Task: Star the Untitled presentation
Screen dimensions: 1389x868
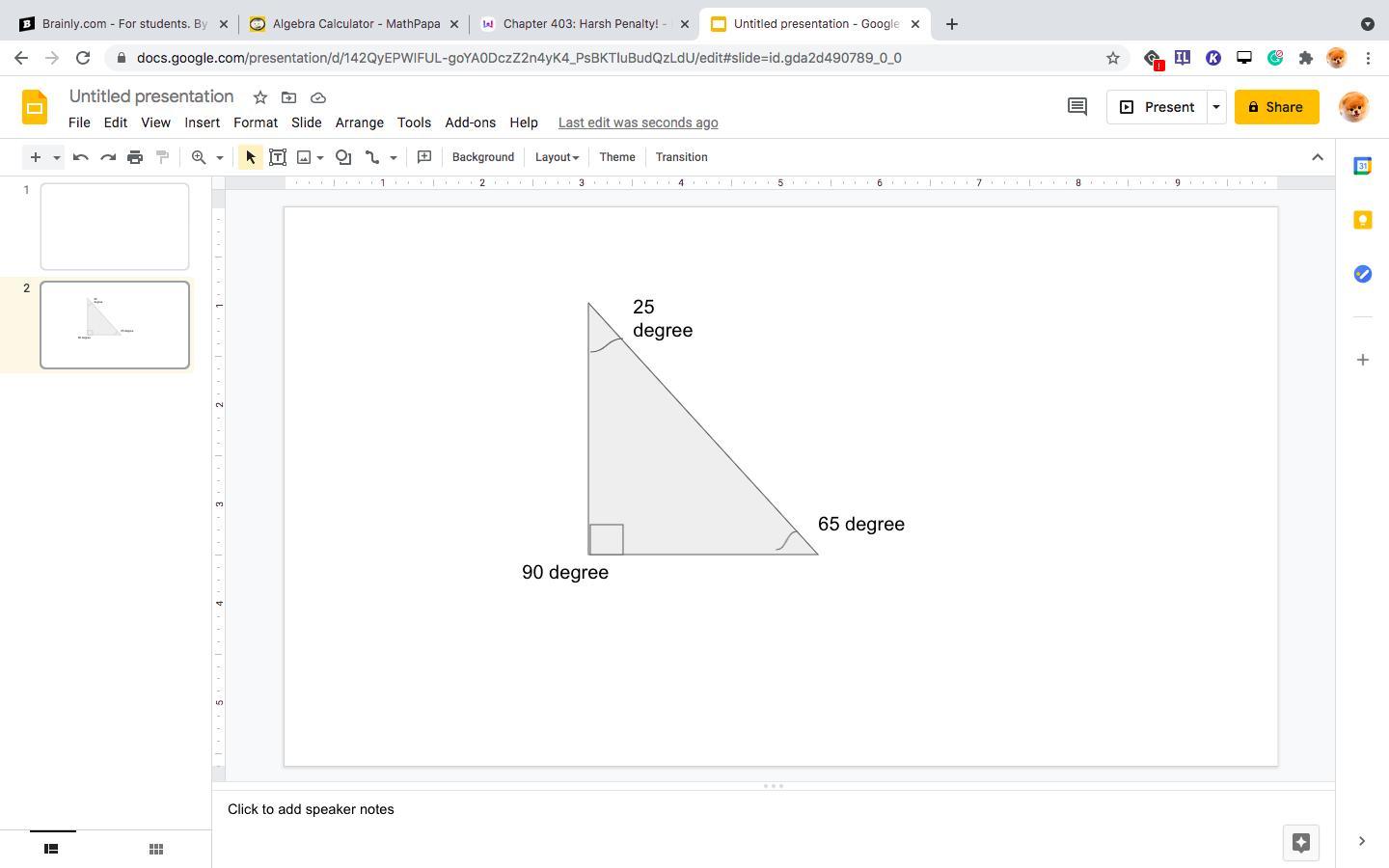Action: pos(259,96)
